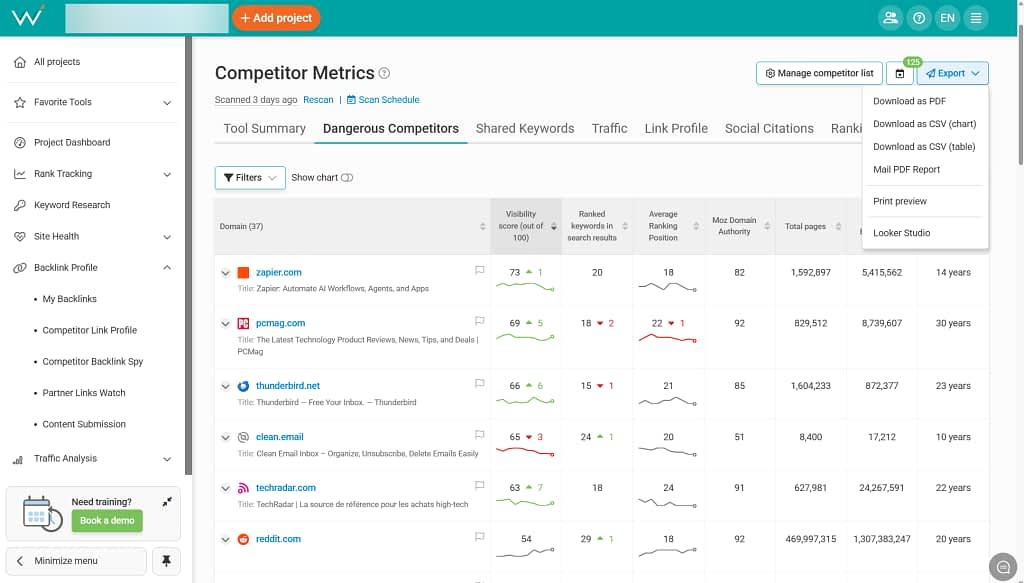Sort by Average Ranking Position column
1024x583 pixels.
696,227
